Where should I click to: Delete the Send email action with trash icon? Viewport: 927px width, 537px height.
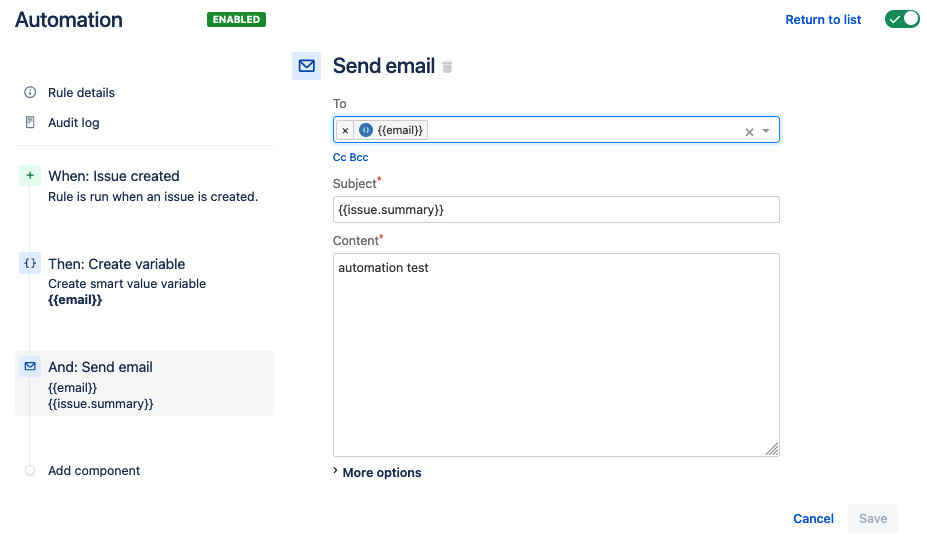448,67
